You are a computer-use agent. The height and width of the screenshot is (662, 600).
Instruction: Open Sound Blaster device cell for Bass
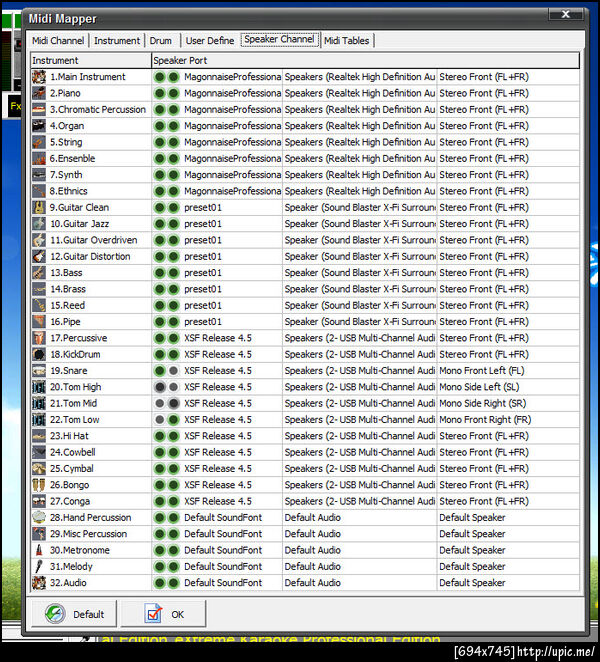(x=359, y=273)
